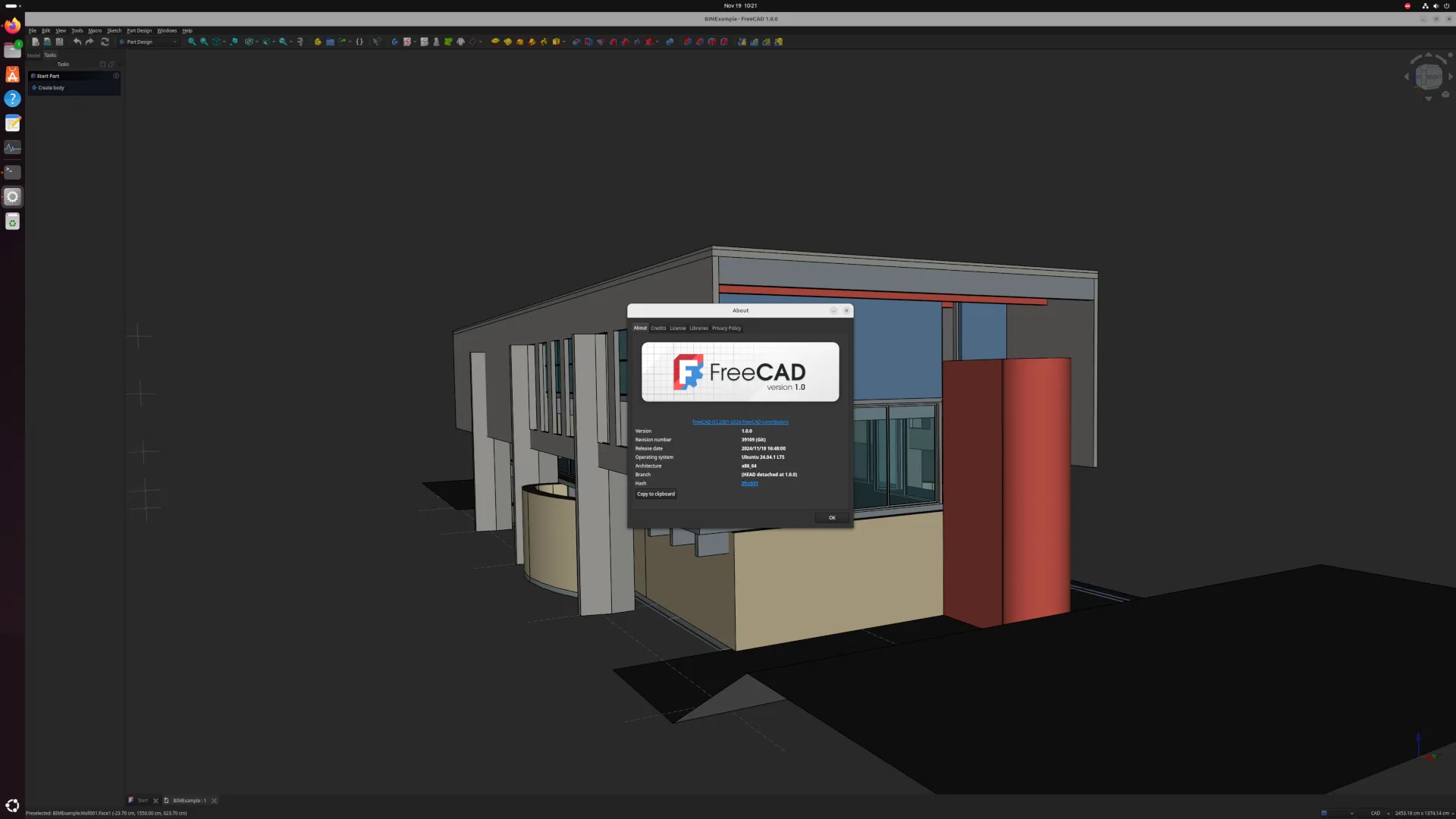The height and width of the screenshot is (819, 1456).
Task: Click the FreeCAD splash logo image
Action: 740,372
